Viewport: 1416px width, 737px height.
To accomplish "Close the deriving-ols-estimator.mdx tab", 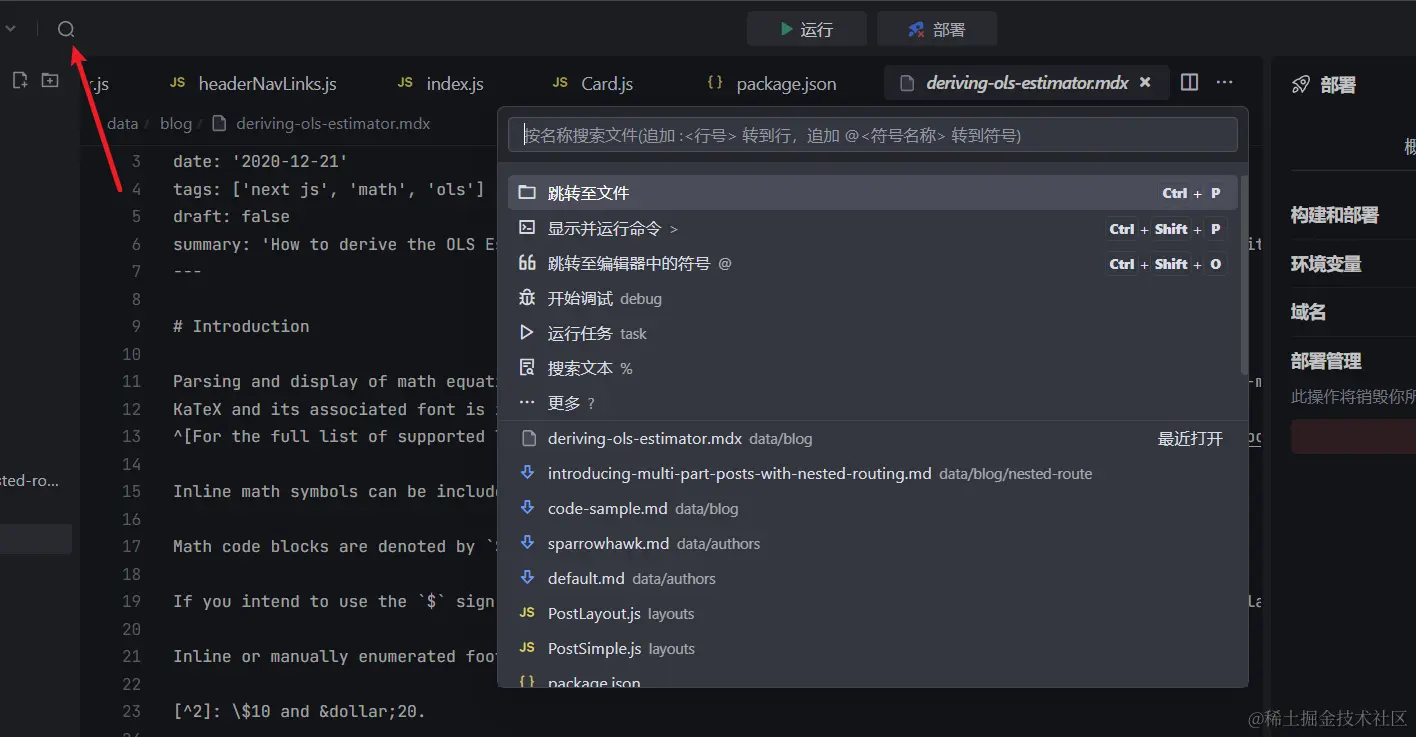I will point(1146,82).
